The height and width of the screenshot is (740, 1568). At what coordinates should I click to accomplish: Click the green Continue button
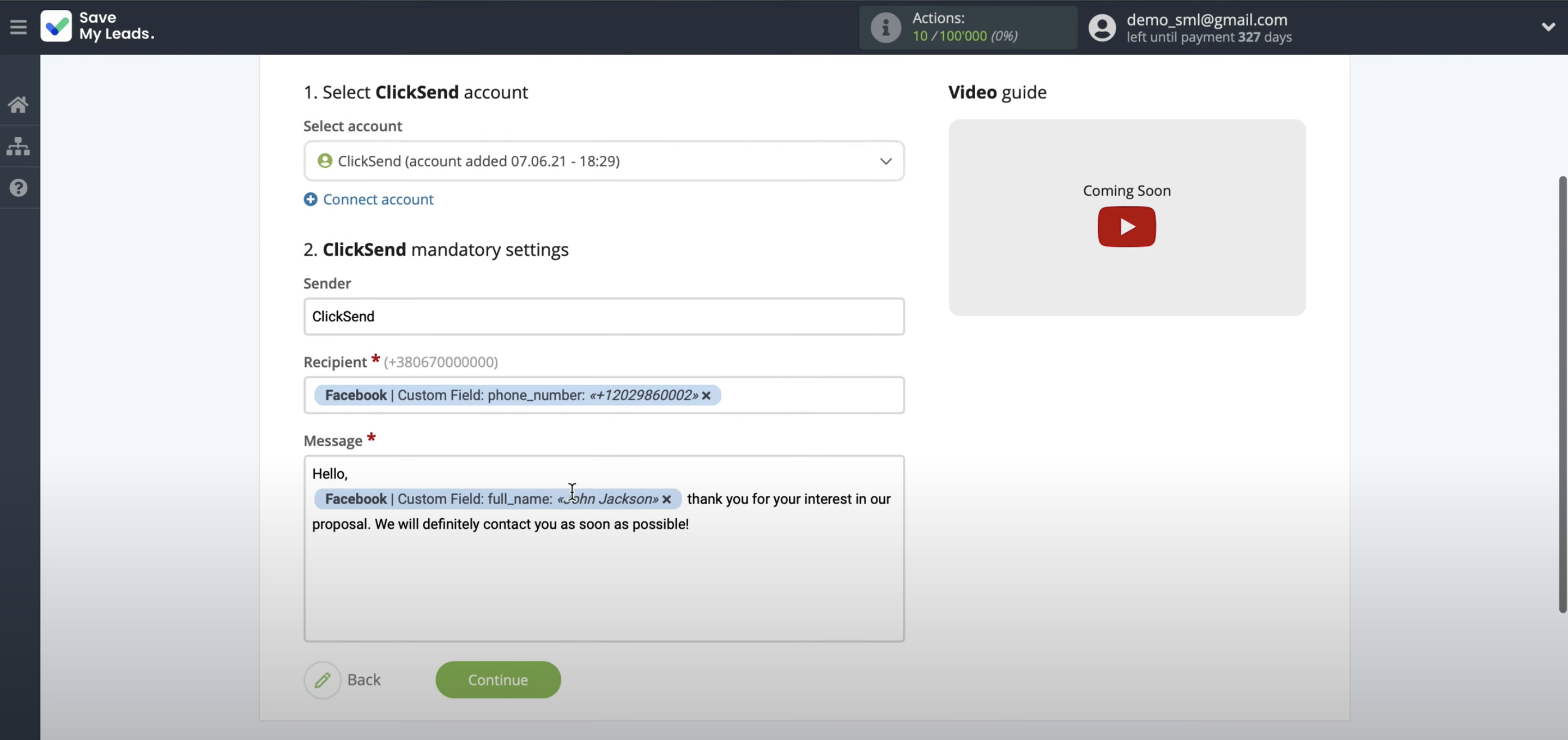(x=498, y=680)
